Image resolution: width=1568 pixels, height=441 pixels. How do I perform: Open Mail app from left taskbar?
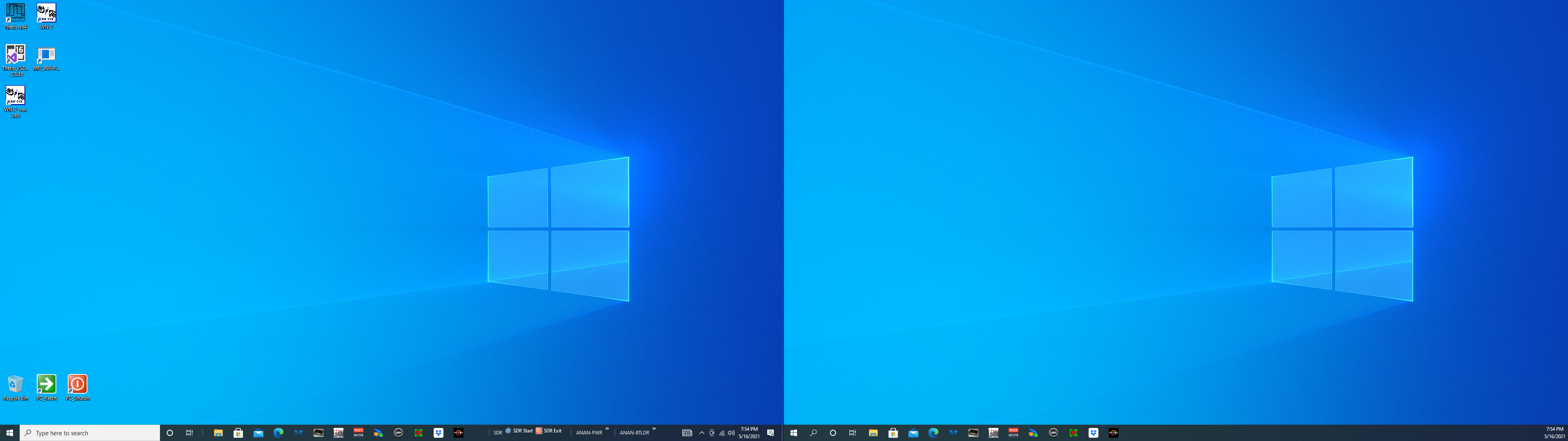[x=258, y=432]
